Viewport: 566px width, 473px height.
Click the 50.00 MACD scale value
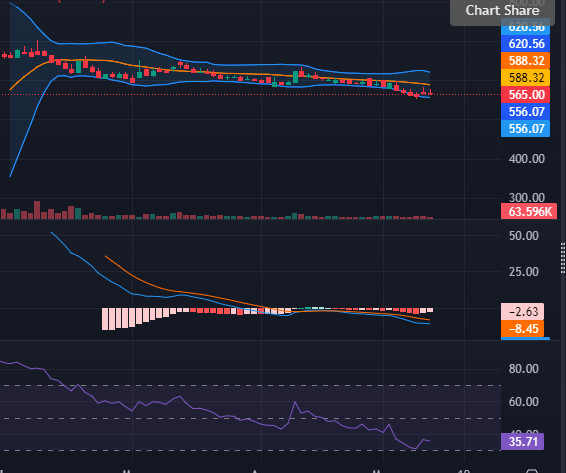click(x=524, y=236)
